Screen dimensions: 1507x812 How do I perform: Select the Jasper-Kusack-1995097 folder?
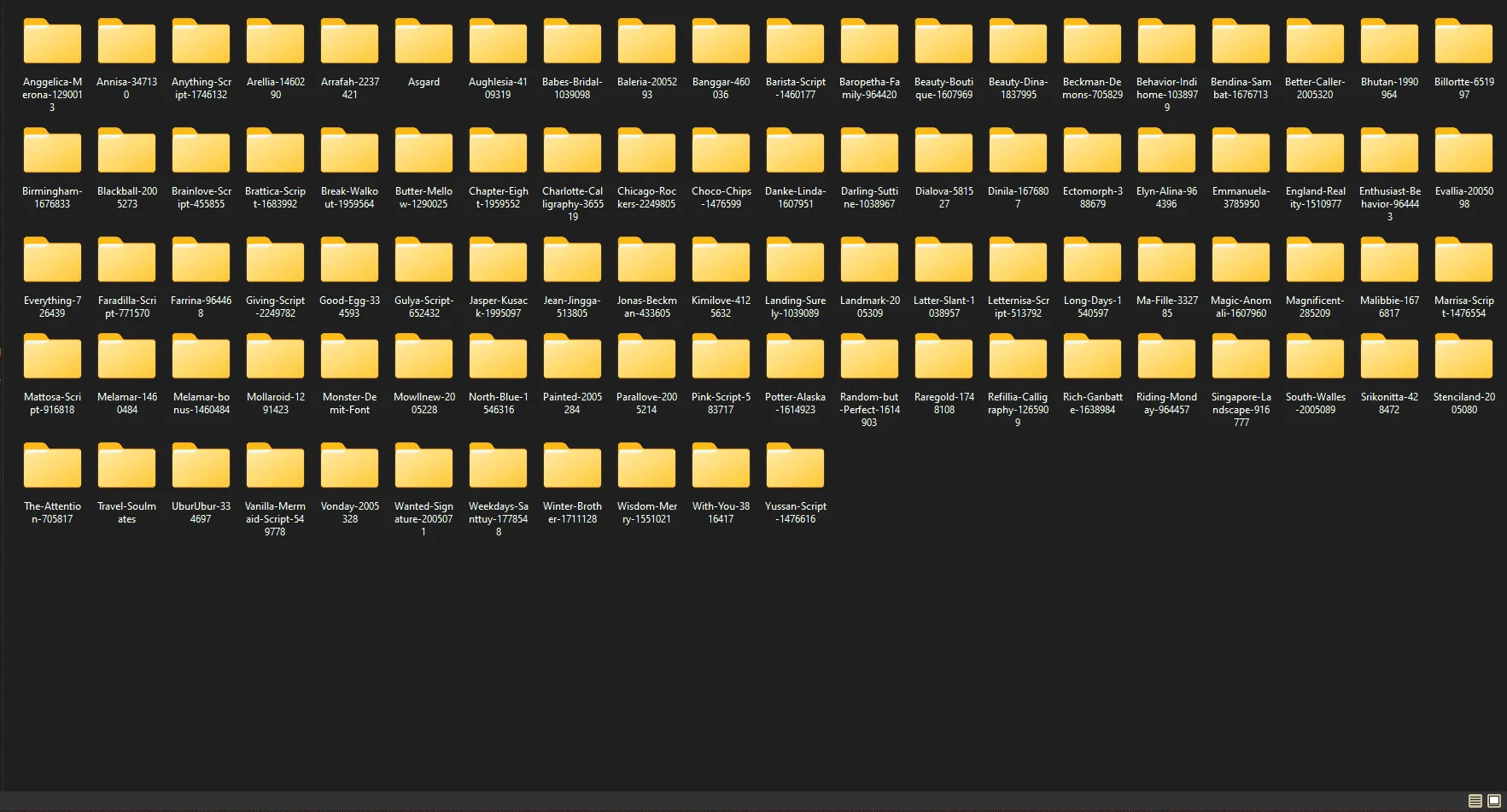(x=498, y=277)
